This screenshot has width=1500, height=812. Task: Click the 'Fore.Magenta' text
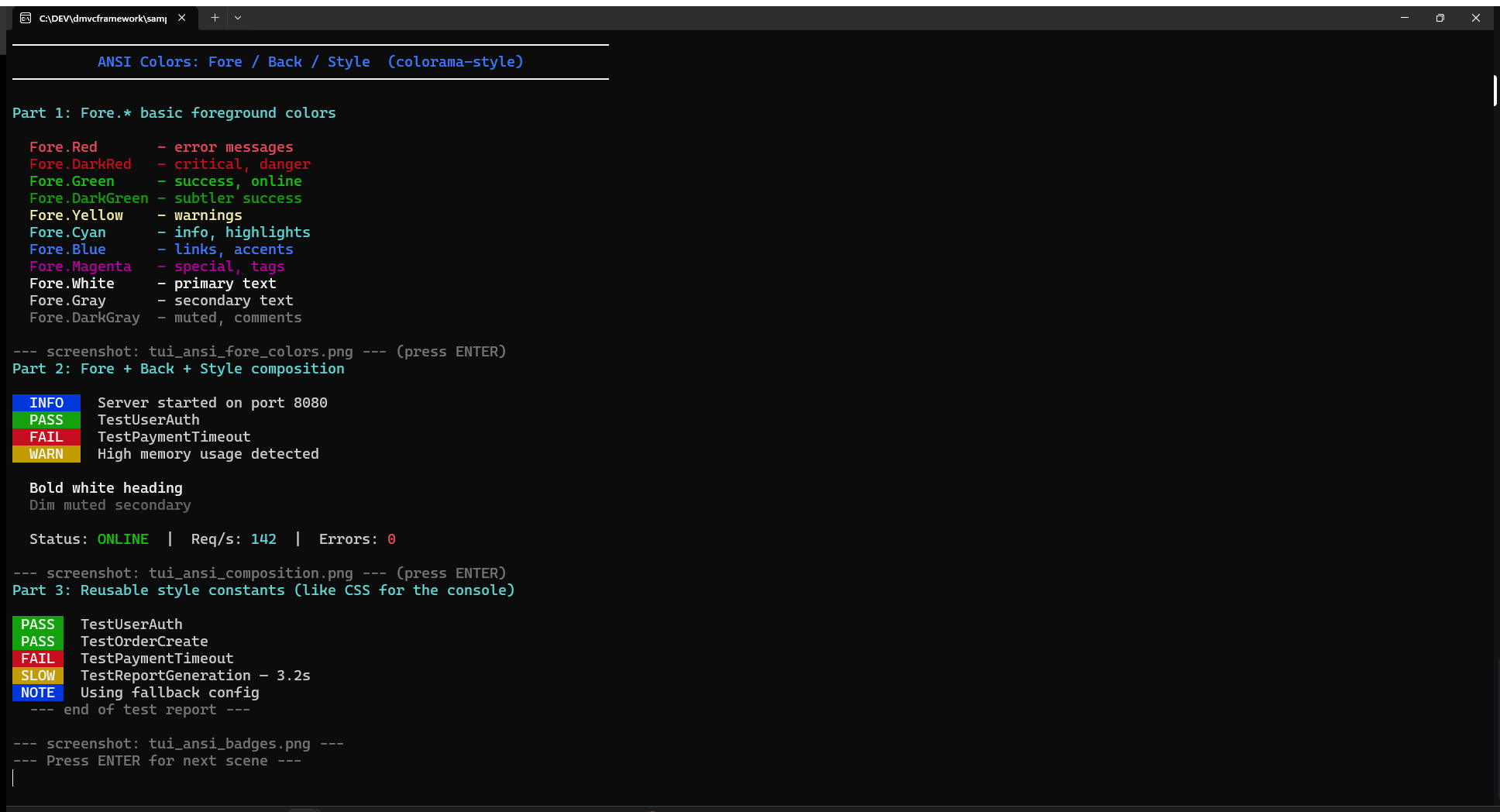point(81,267)
